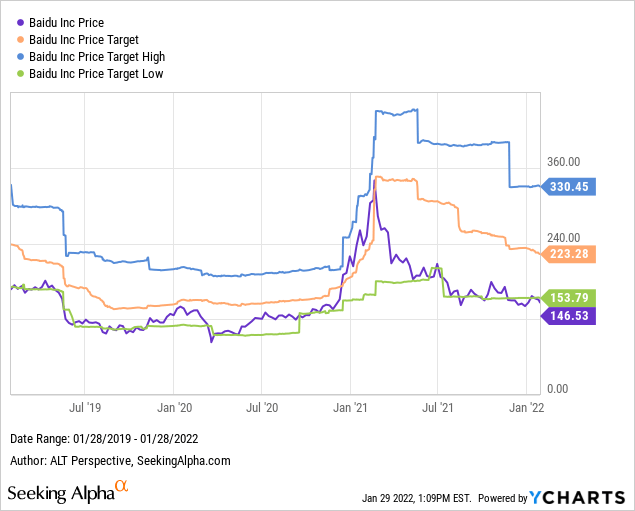Select Baidu Inc Price Target High label
This screenshot has height=511, width=635.
(x=97, y=56)
